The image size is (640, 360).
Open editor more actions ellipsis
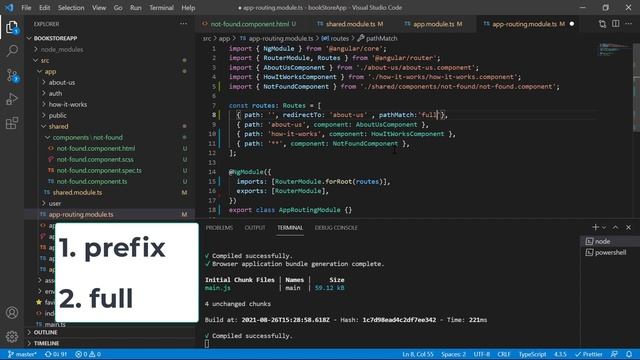tap(629, 24)
